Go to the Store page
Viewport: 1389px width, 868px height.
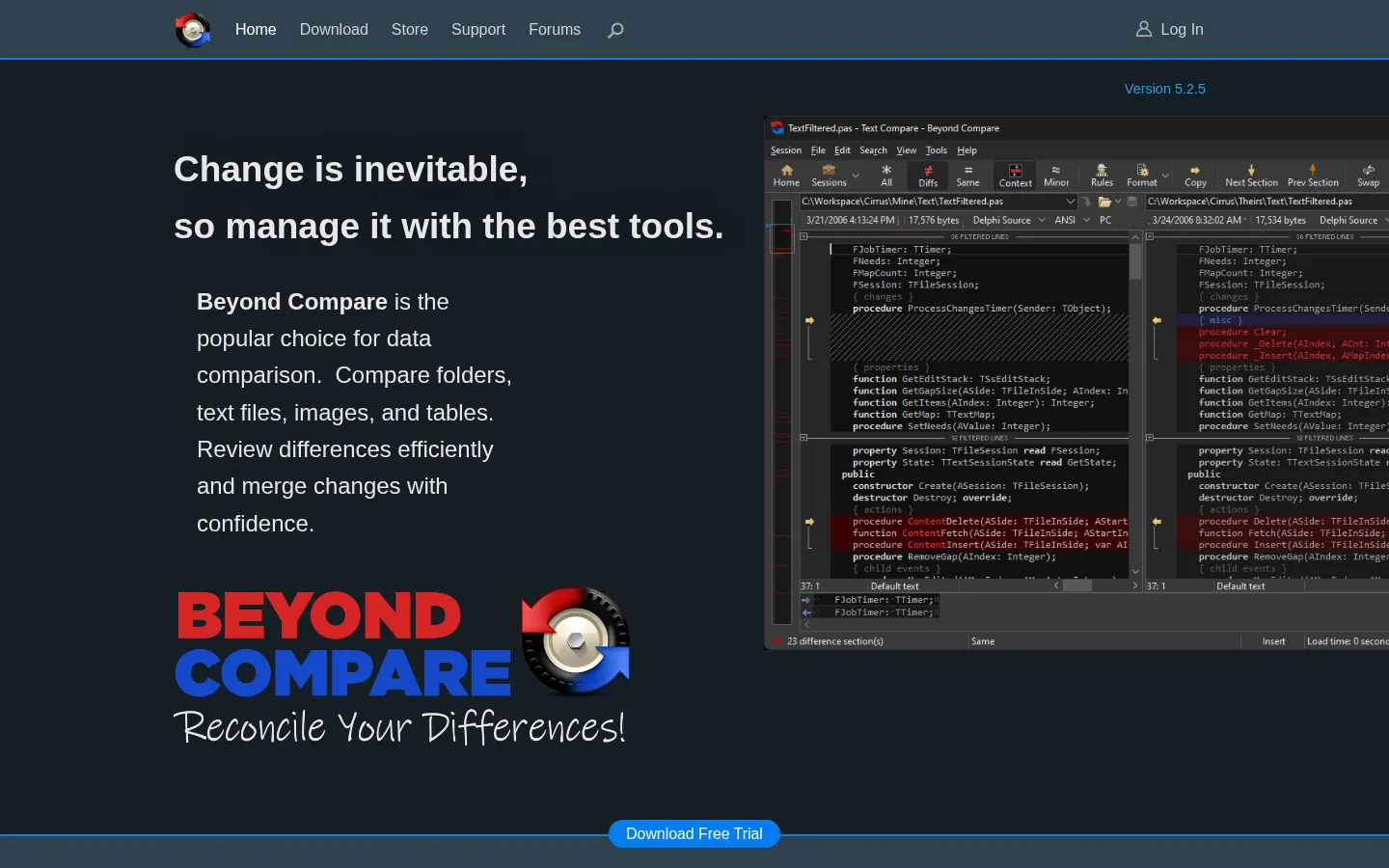tap(410, 30)
